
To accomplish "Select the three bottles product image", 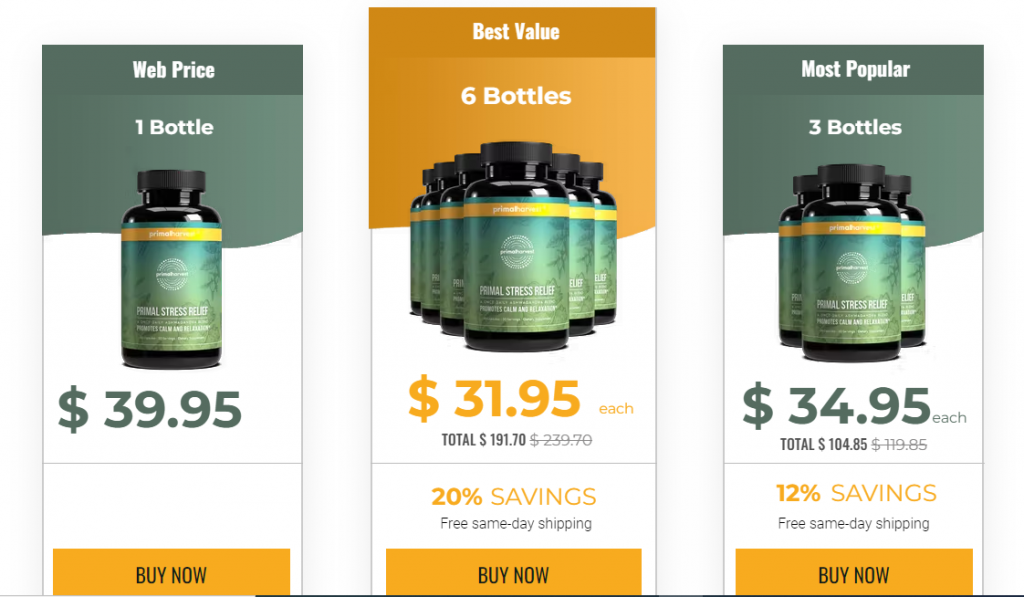I will [852, 263].
